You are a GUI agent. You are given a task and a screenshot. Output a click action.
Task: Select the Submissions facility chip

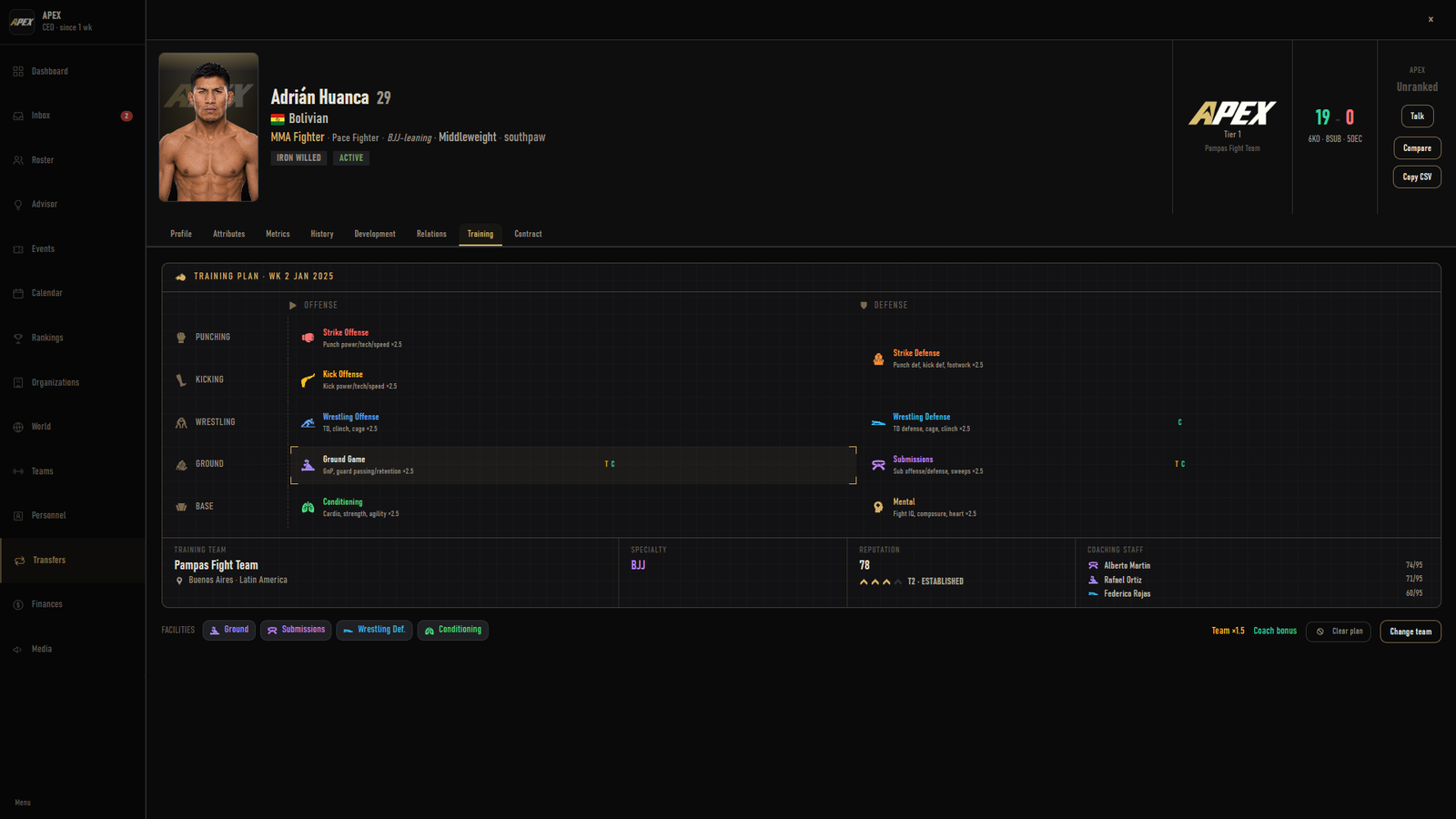tap(296, 630)
